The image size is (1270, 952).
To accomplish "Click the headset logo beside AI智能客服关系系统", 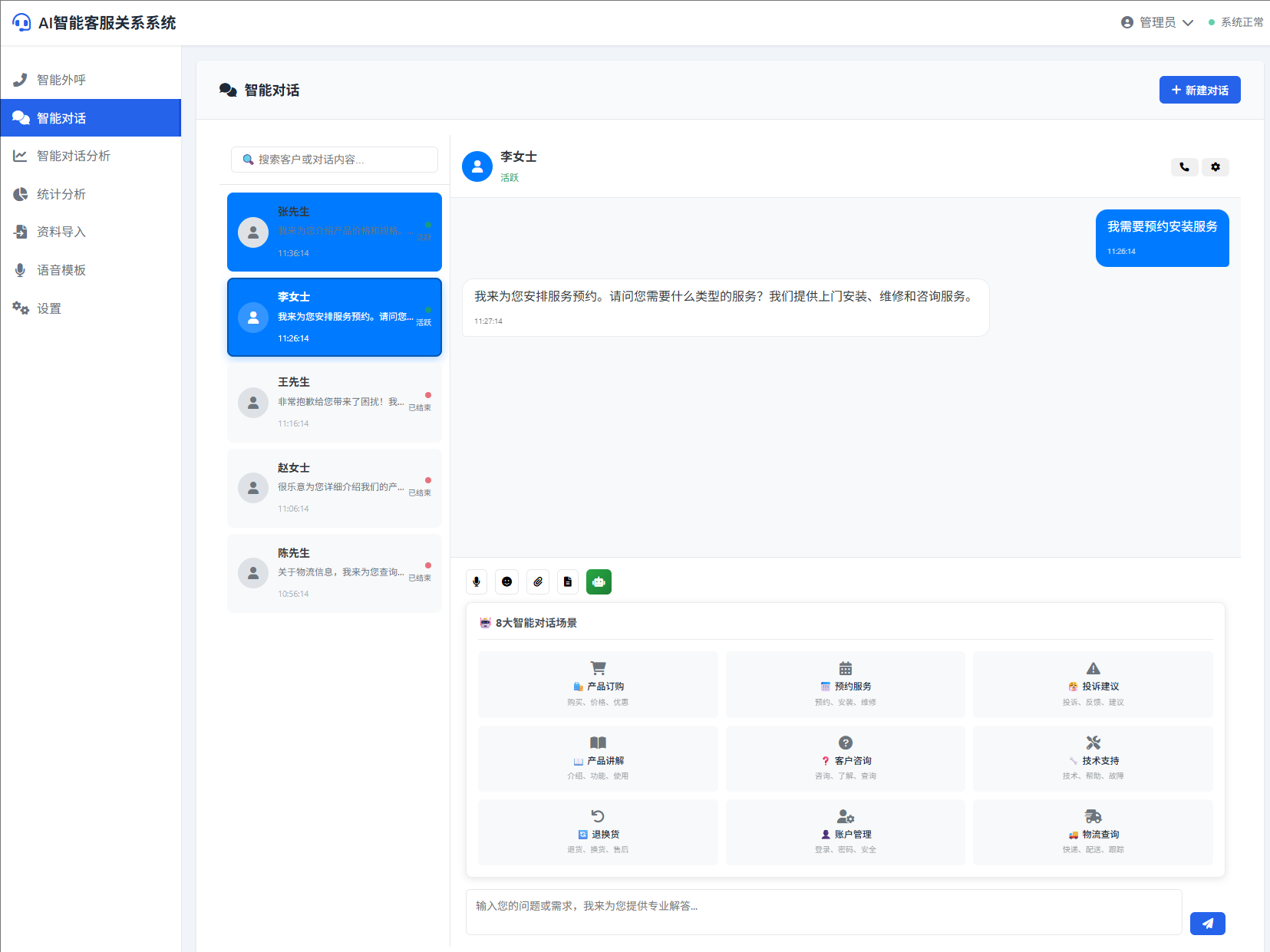I will pos(21,23).
